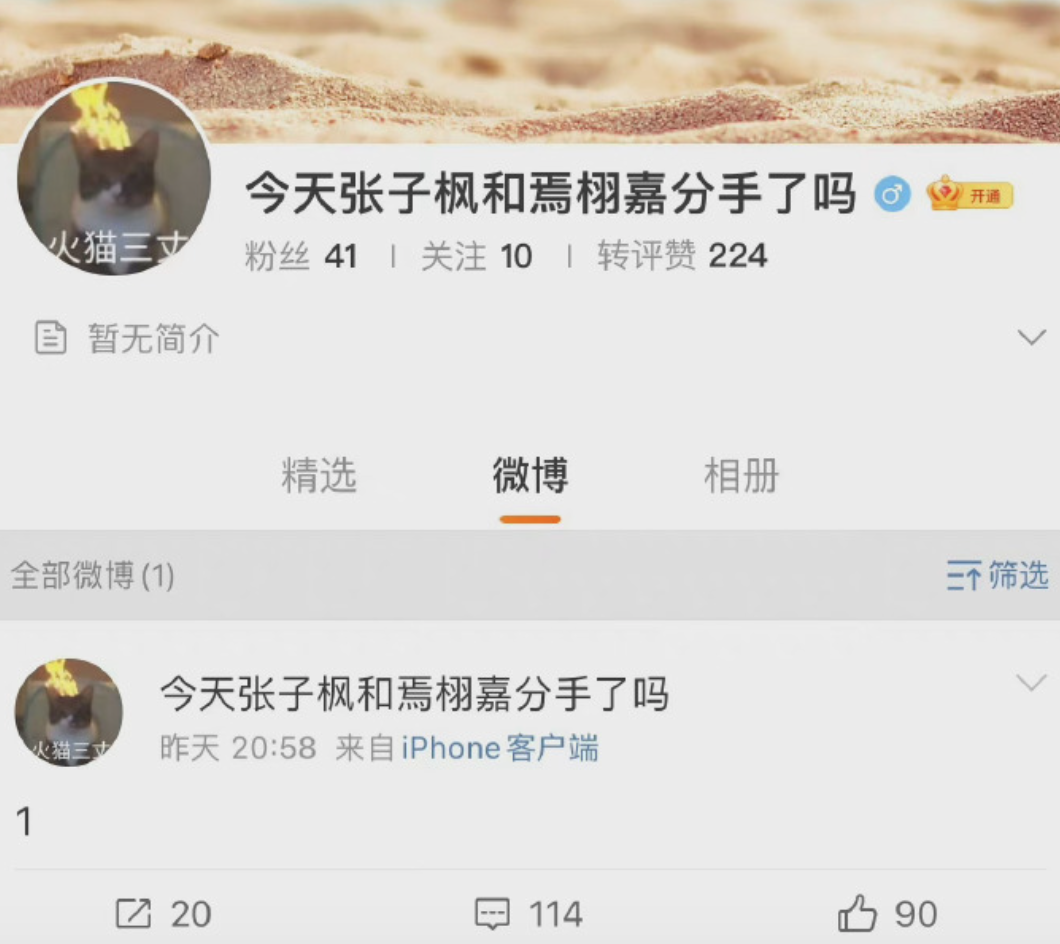Open the post options chevron menu
This screenshot has width=1060, height=944.
pos(1032,683)
